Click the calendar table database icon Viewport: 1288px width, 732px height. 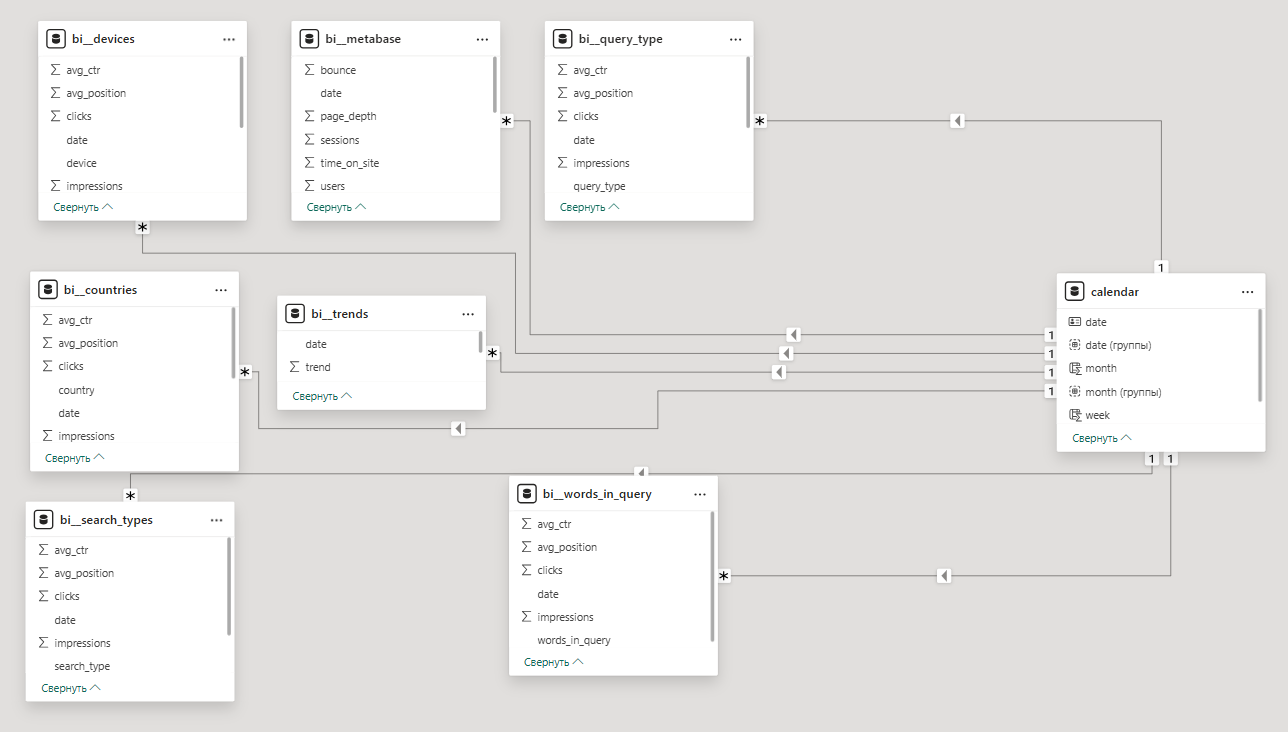(x=1075, y=292)
